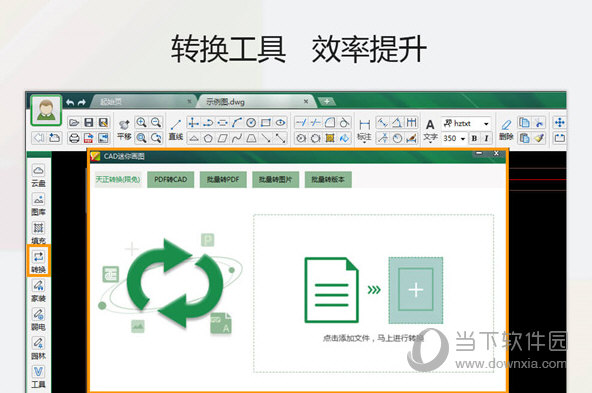
Task: Expand the 文字 text dropdown arrow
Action: coord(430,142)
